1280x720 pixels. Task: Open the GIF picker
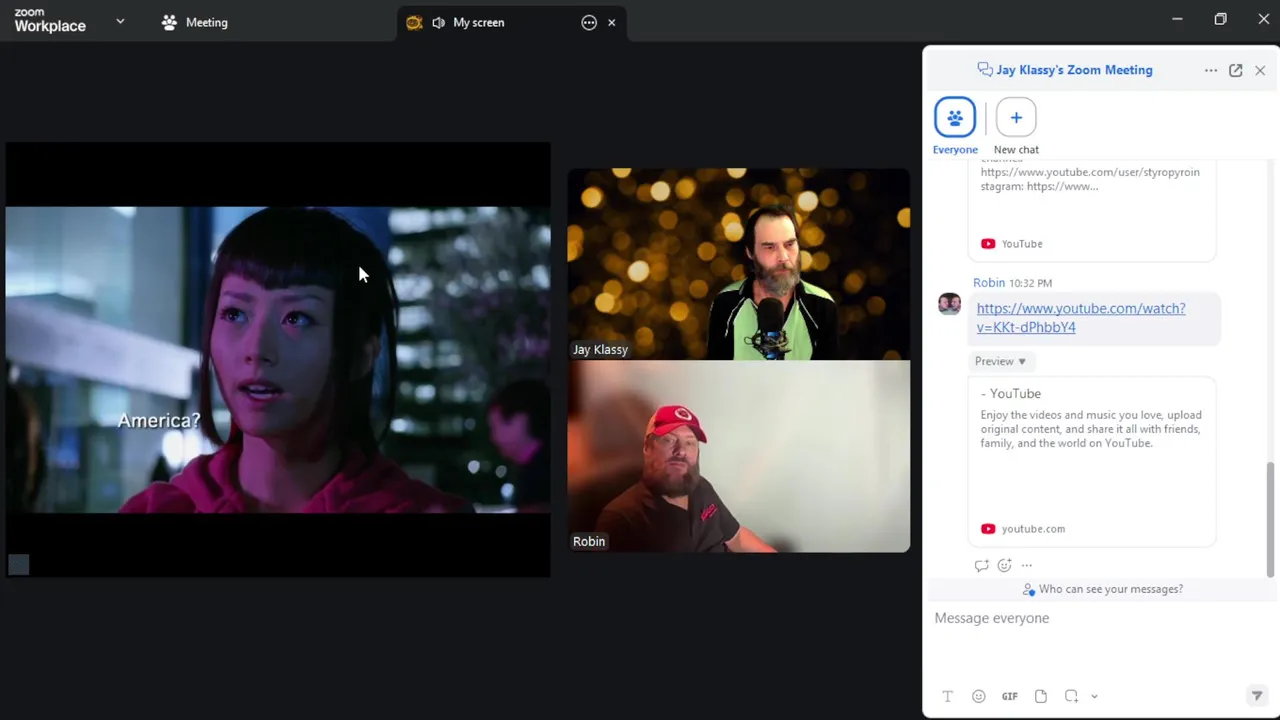[x=1010, y=696]
